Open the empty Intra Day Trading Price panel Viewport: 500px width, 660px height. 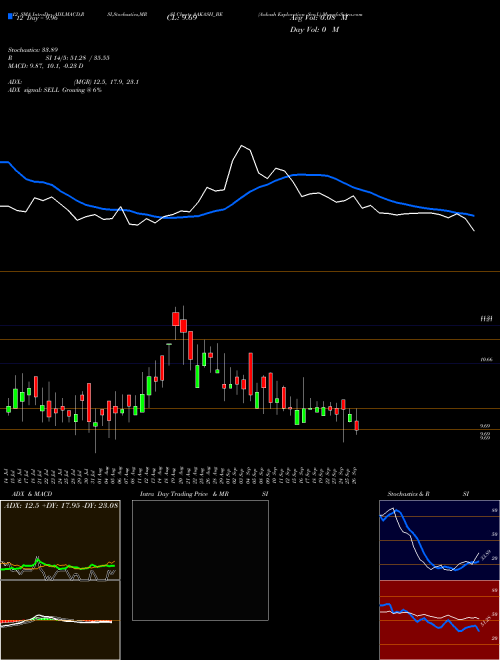click(200, 560)
